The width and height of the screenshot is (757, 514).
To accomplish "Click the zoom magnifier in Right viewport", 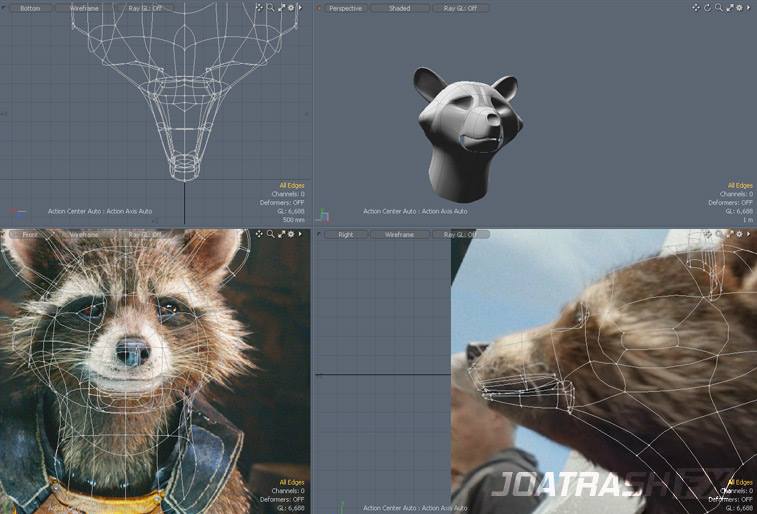I will pos(719,234).
